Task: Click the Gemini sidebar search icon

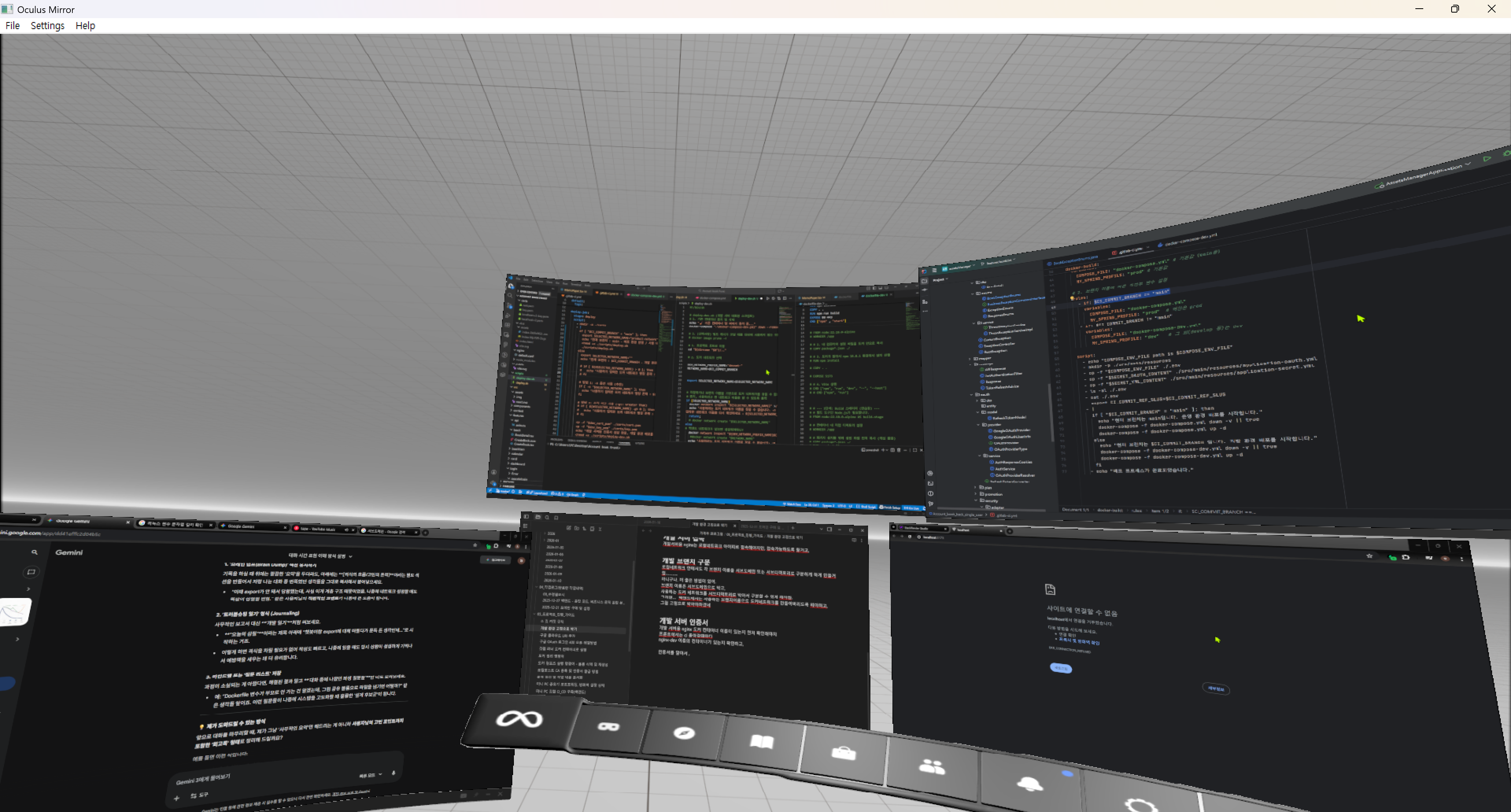Action: pyautogui.click(x=35, y=552)
